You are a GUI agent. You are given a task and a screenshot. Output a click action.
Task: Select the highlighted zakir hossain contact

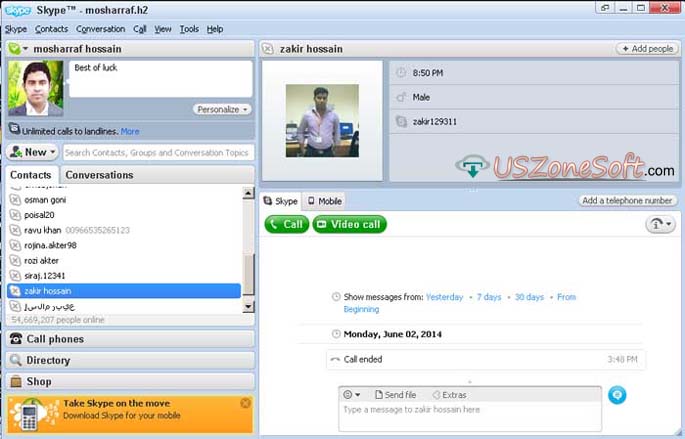[124, 291]
